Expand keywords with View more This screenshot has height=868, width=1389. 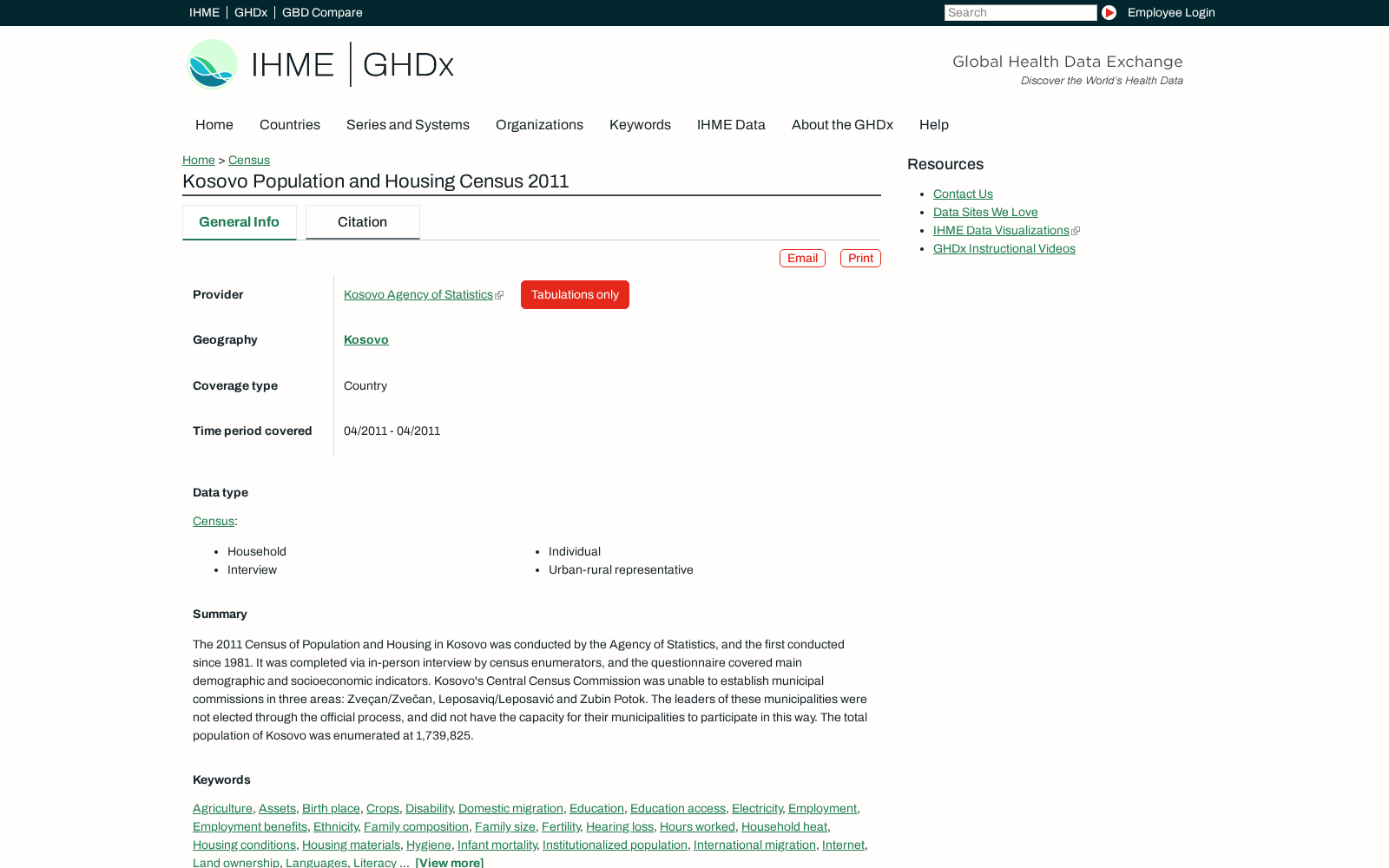450,862
